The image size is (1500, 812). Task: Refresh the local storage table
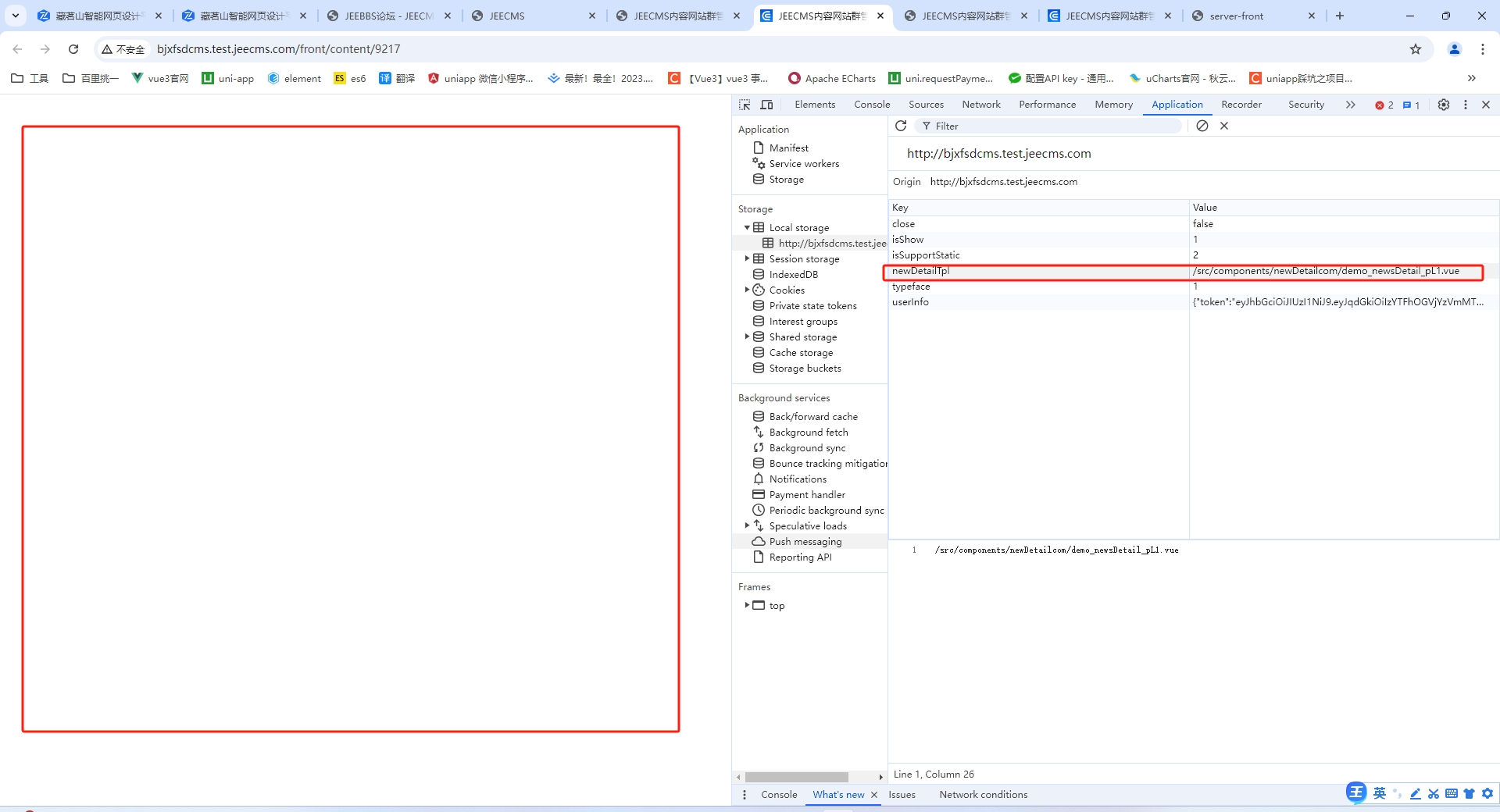pyautogui.click(x=901, y=126)
